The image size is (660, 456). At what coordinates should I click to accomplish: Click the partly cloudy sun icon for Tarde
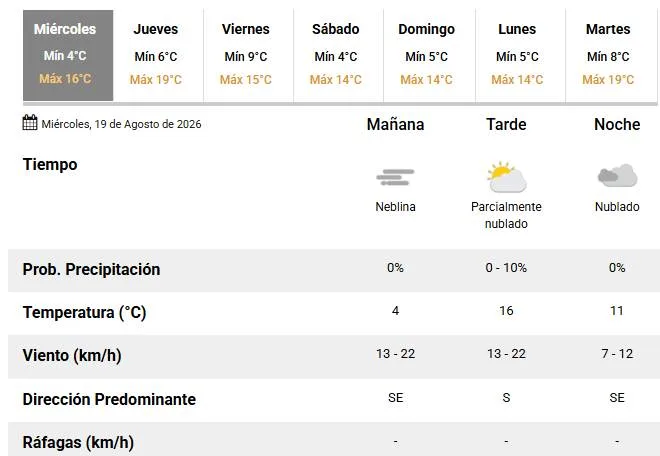pos(506,176)
